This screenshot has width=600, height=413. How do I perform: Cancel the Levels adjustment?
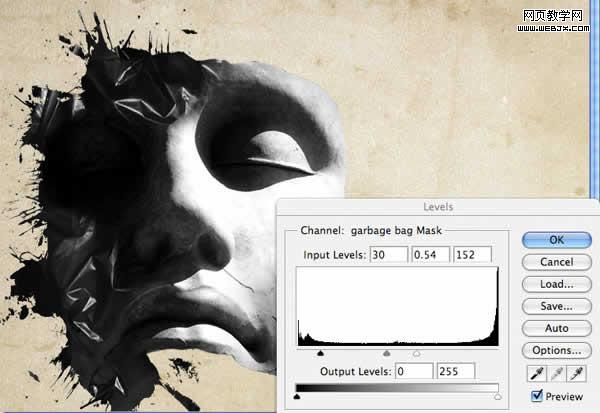point(557,262)
